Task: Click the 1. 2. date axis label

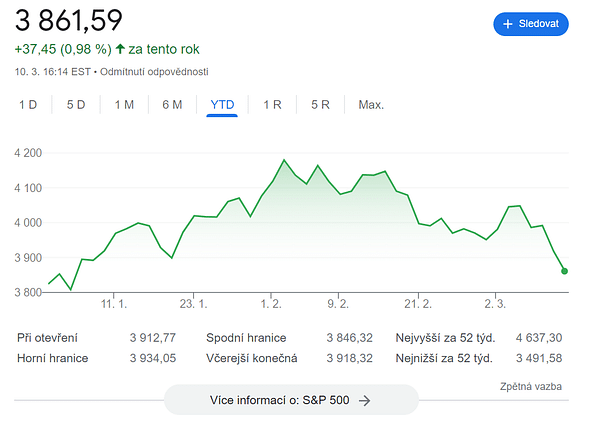Action: click(x=271, y=304)
